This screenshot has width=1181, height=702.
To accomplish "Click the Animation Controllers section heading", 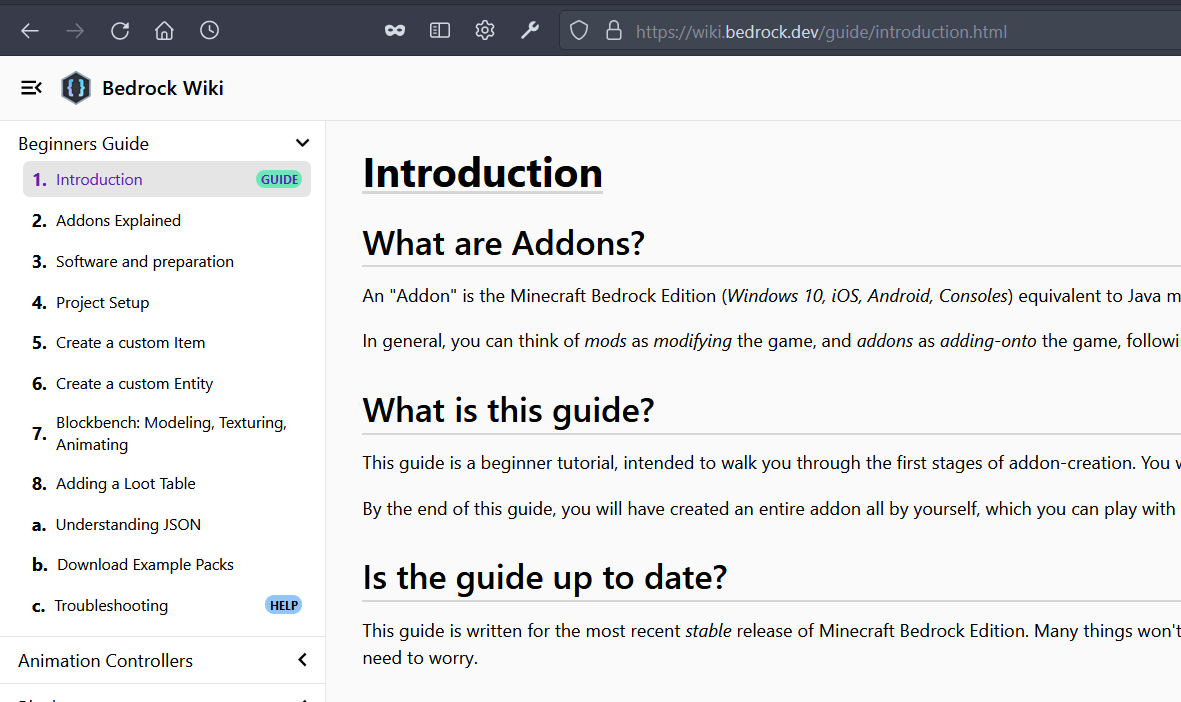I will [x=105, y=661].
